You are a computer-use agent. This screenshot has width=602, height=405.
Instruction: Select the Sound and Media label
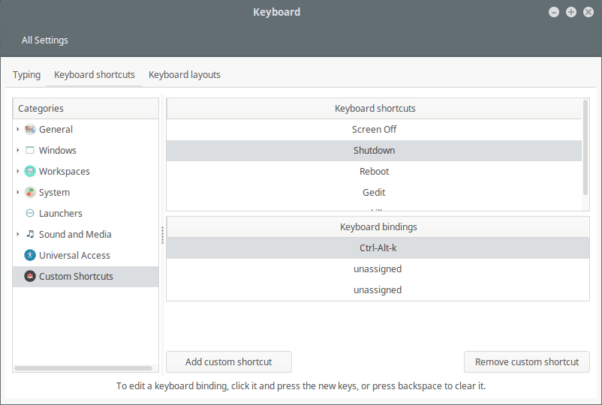coord(75,234)
